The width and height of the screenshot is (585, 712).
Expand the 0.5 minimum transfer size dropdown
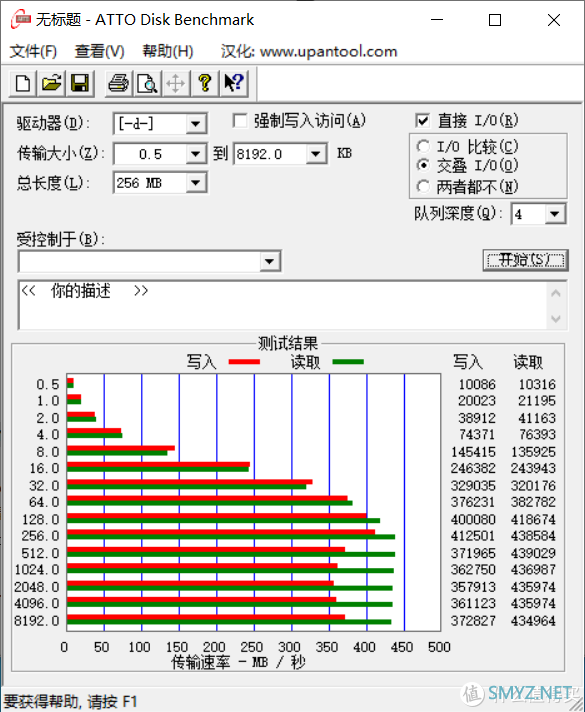196,154
